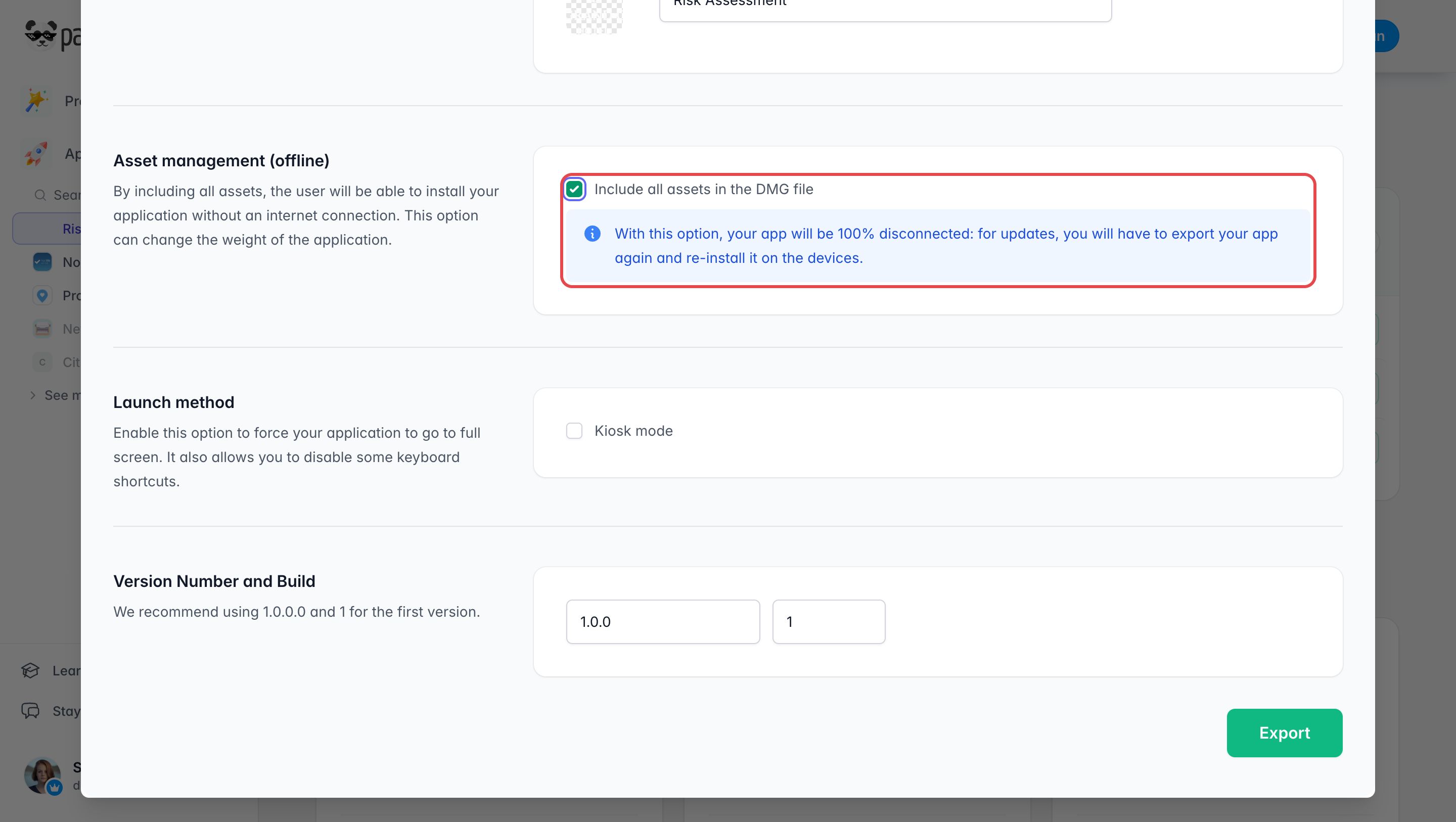Expand the See more chevron
Image resolution: width=1456 pixels, height=822 pixels.
(x=32, y=395)
